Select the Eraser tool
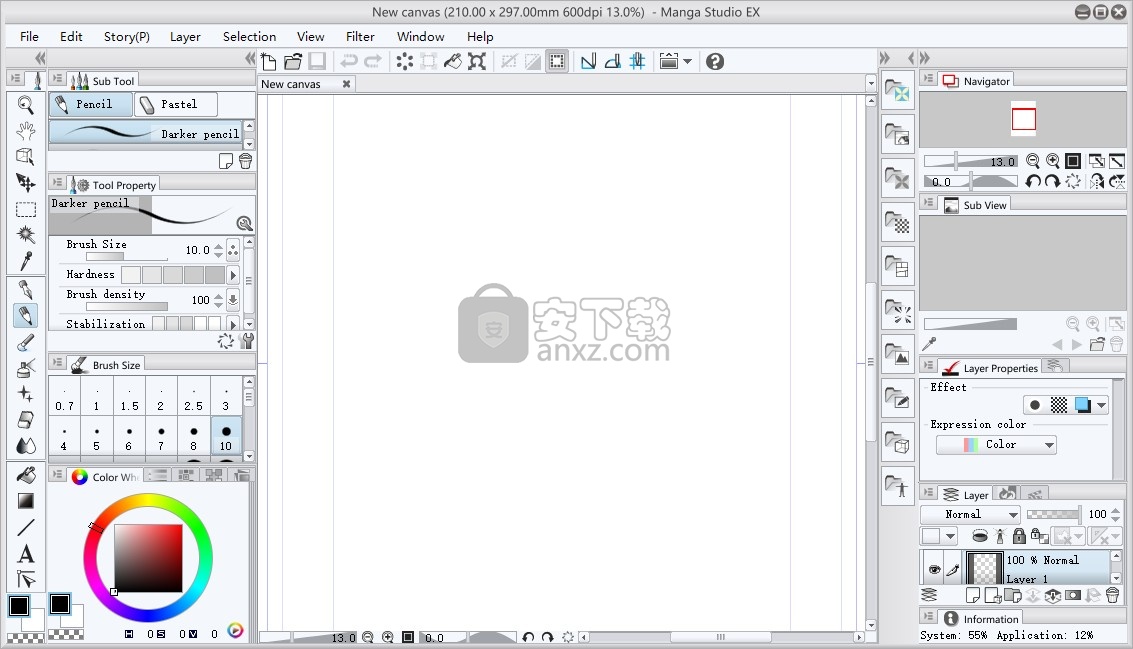This screenshot has width=1133, height=649. click(x=26, y=419)
